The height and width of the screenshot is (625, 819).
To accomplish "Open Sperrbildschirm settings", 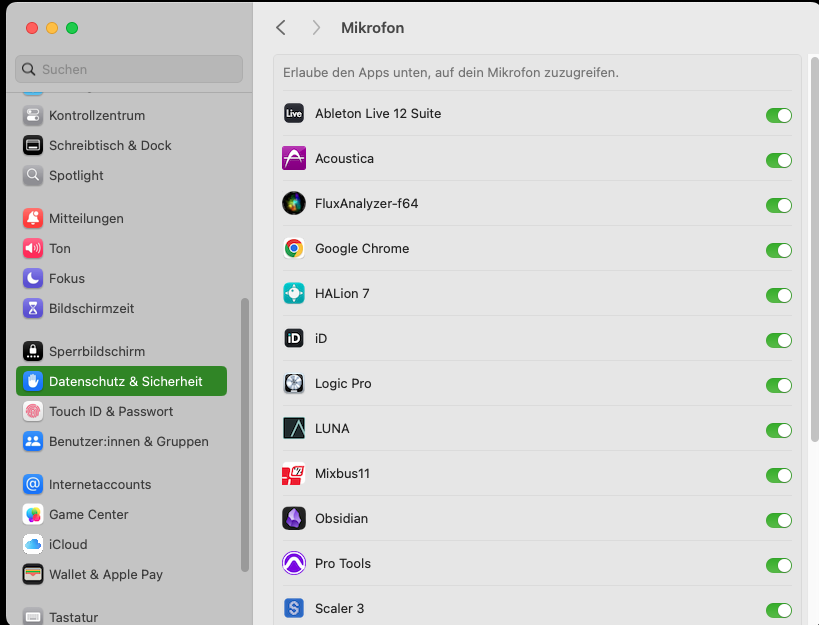I will (121, 351).
